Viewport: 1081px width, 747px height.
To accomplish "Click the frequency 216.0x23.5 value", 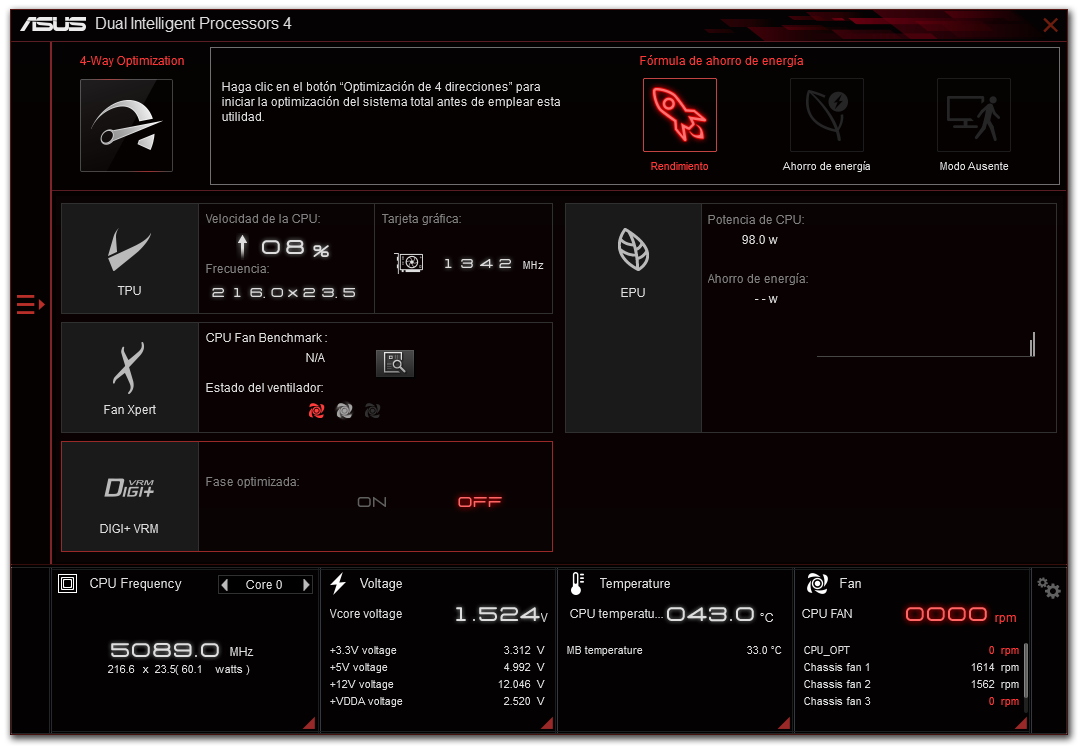I will click(x=283, y=293).
